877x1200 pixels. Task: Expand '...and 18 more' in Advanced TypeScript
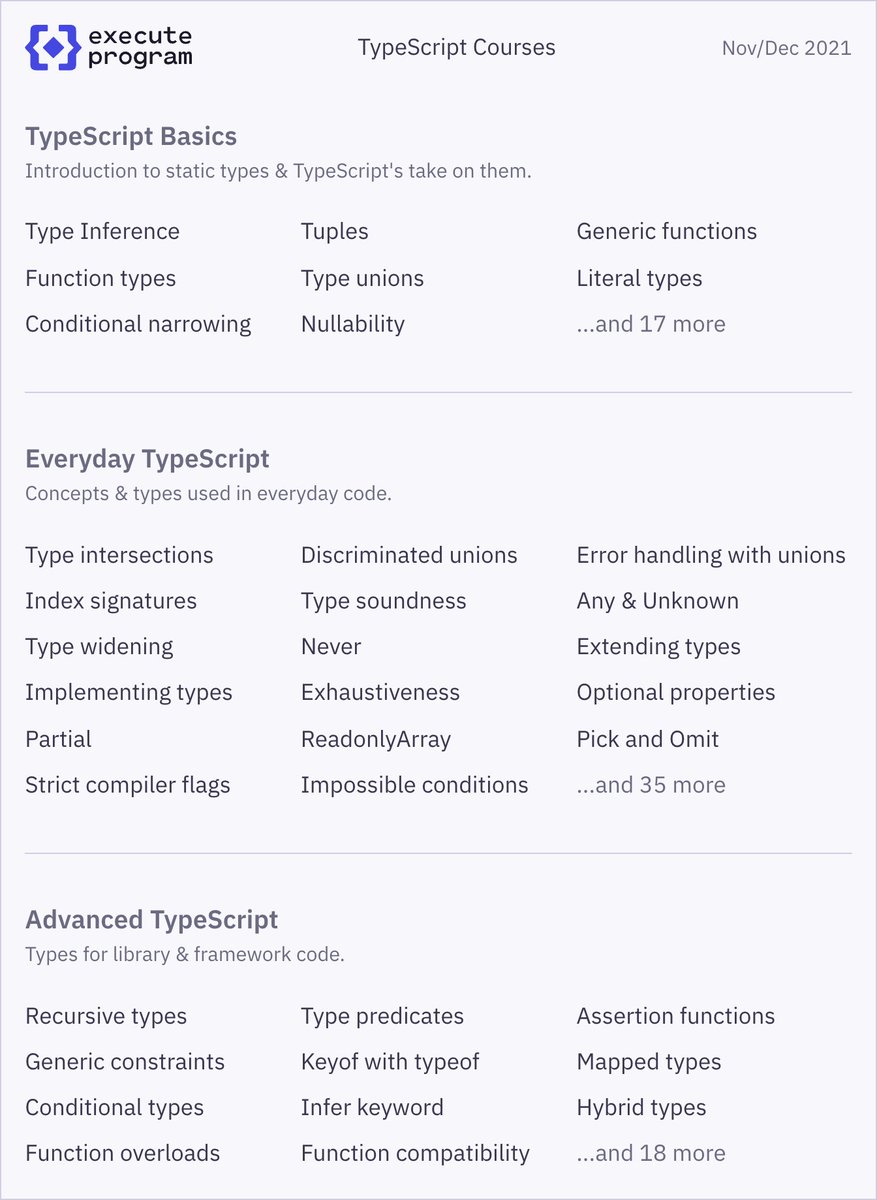pyautogui.click(x=651, y=1153)
